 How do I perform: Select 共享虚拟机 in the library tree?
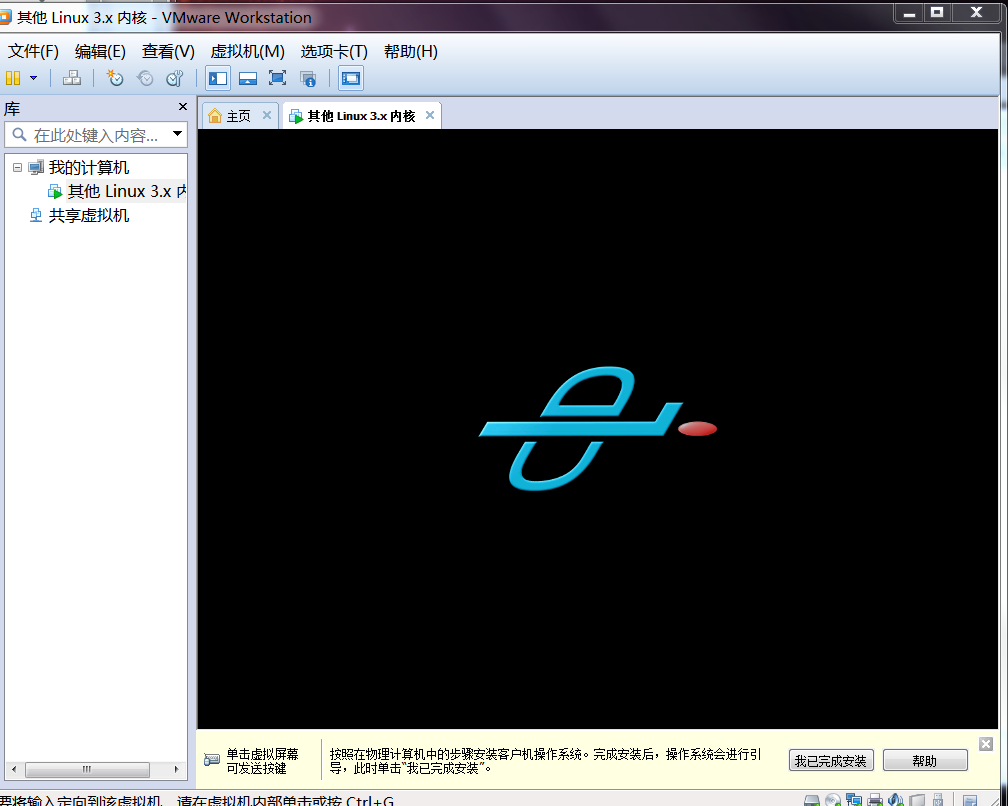(x=89, y=215)
